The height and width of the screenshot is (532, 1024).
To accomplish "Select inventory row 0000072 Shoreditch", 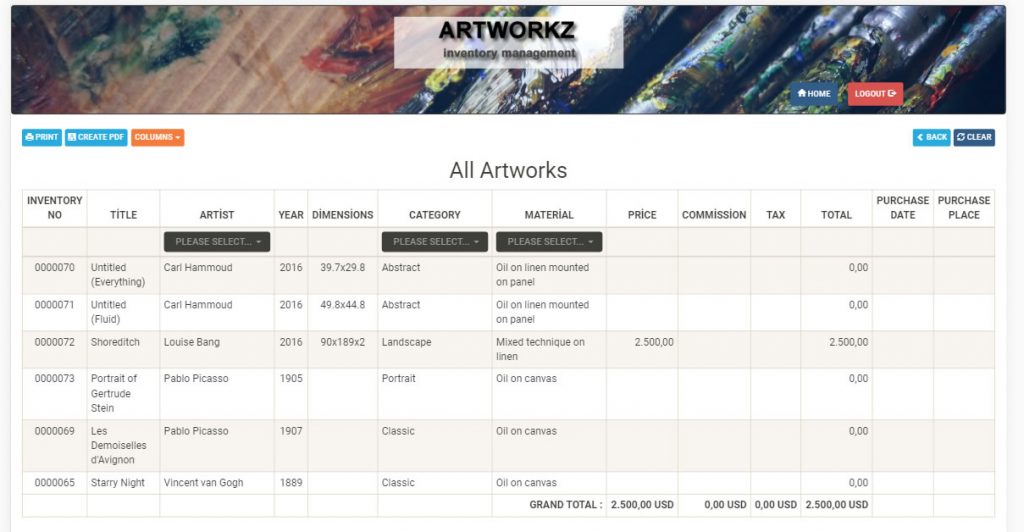I will pos(508,349).
